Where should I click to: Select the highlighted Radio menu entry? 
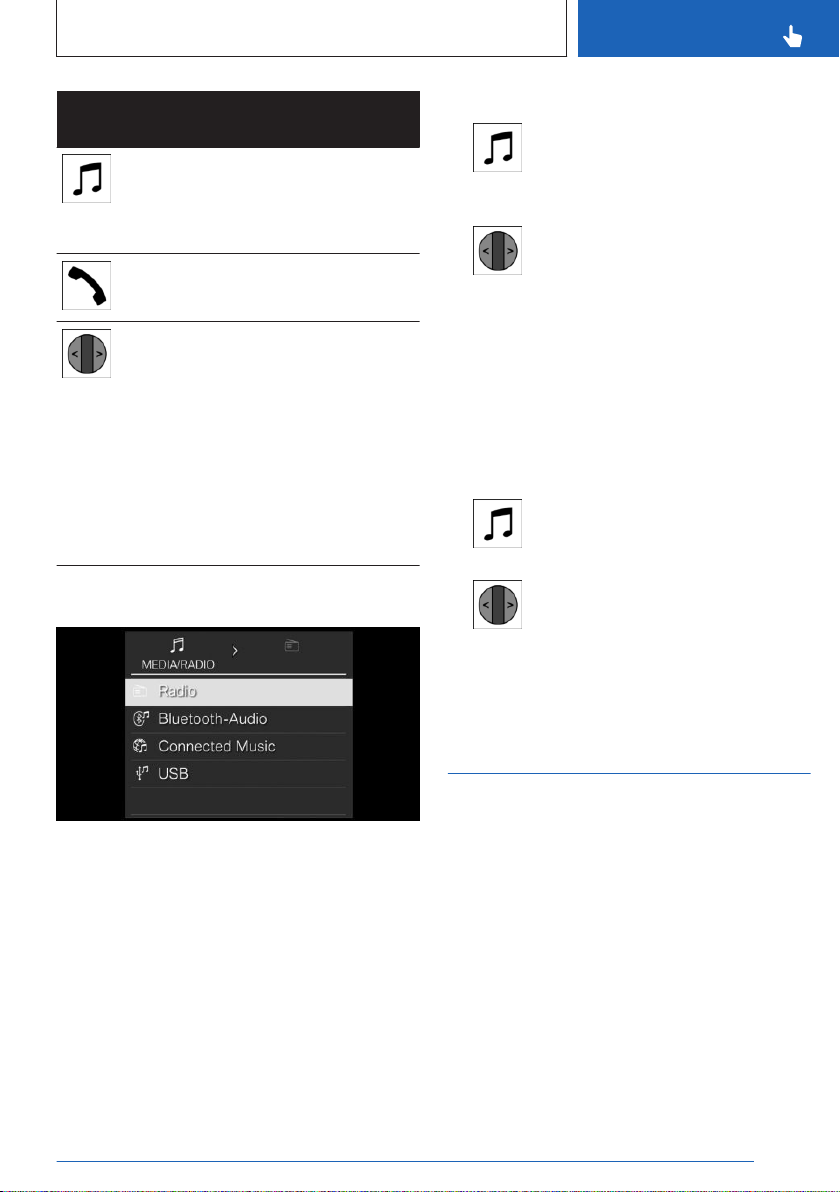[239, 692]
